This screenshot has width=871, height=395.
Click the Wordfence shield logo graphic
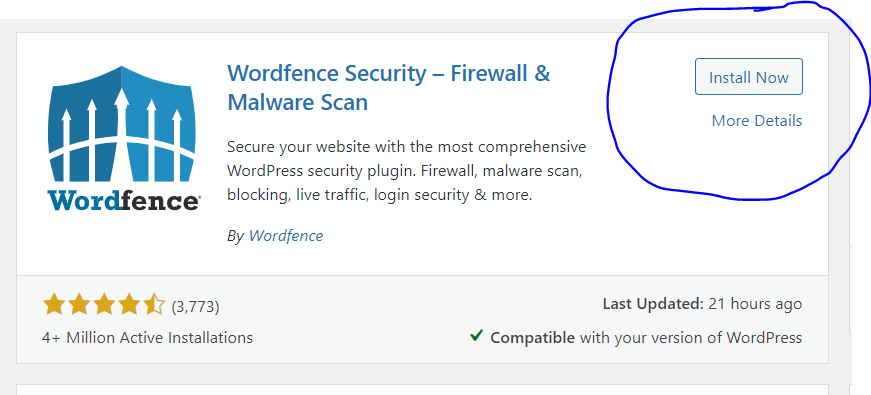click(122, 124)
